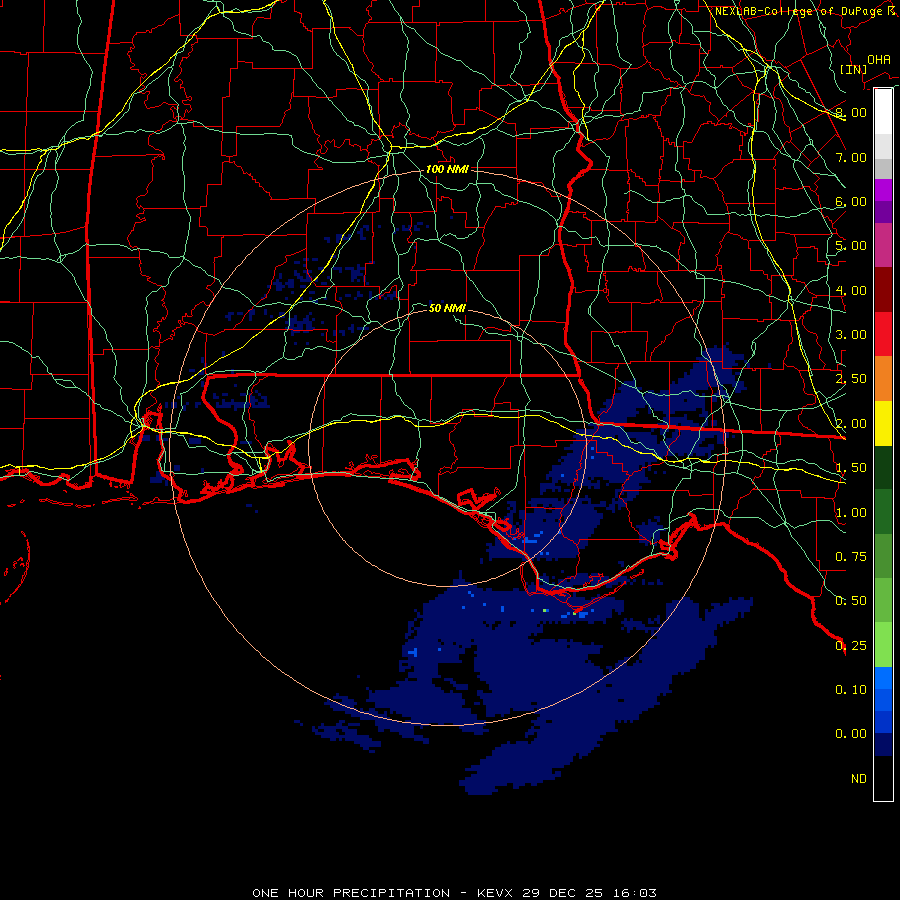Pick the orange legend color band
This screenshot has width=900, height=900.
pos(883,378)
